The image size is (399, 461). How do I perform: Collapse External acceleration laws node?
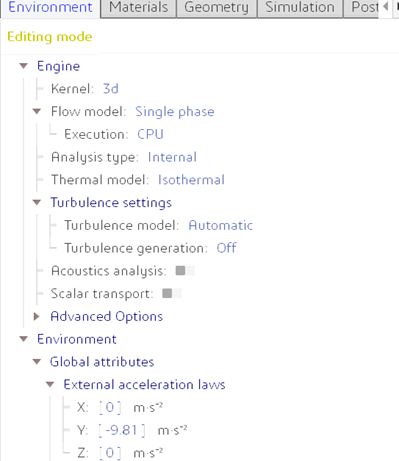tap(50, 384)
